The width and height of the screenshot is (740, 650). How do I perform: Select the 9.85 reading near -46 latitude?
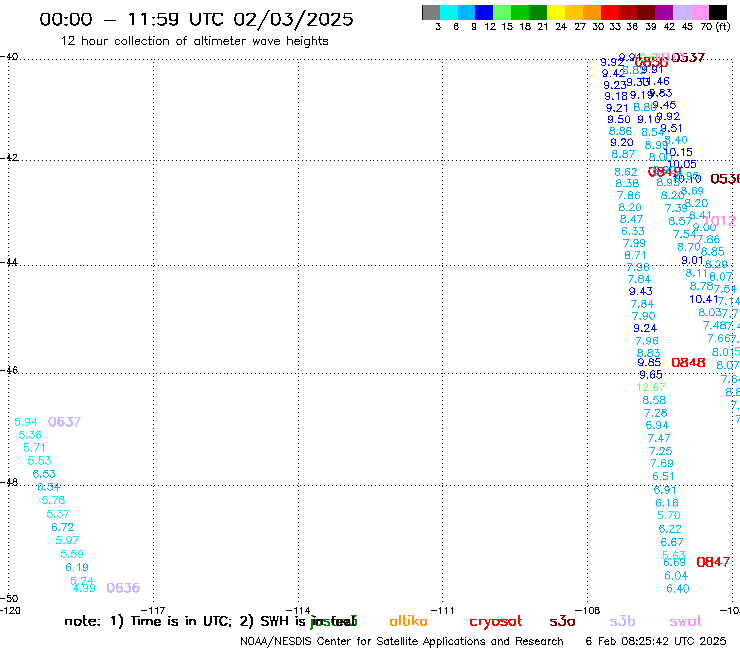[649, 363]
